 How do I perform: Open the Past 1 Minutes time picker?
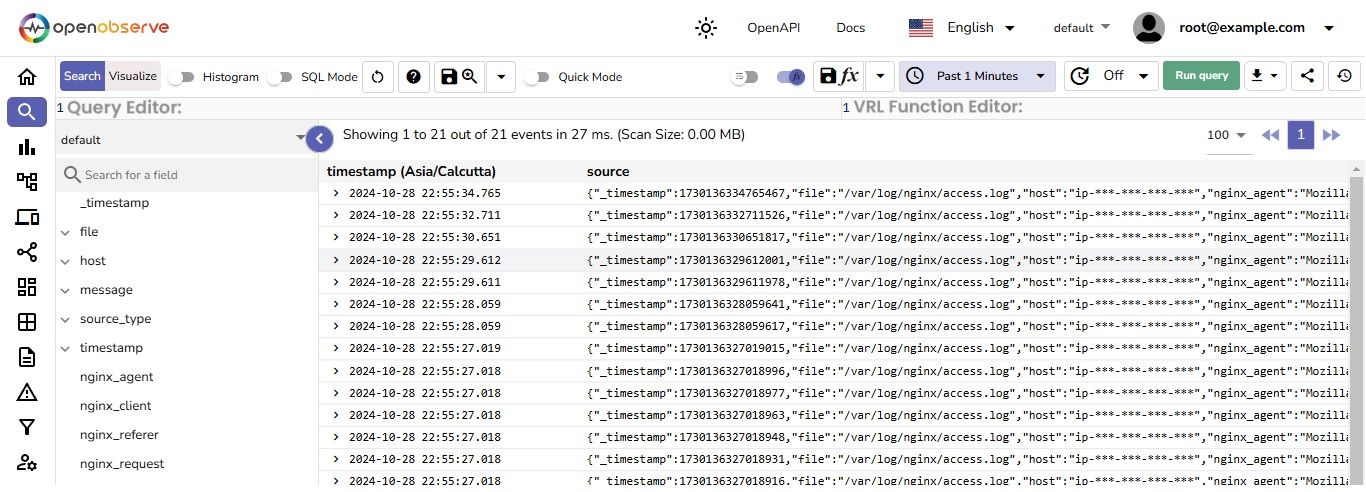[x=977, y=76]
